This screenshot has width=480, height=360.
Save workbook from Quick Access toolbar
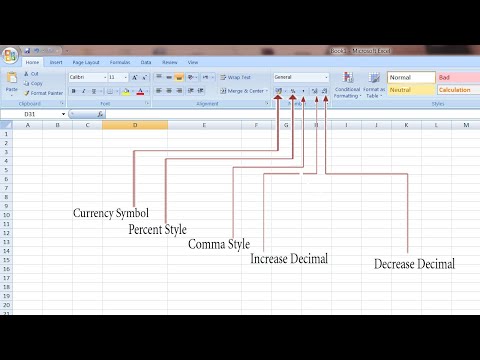point(27,51)
